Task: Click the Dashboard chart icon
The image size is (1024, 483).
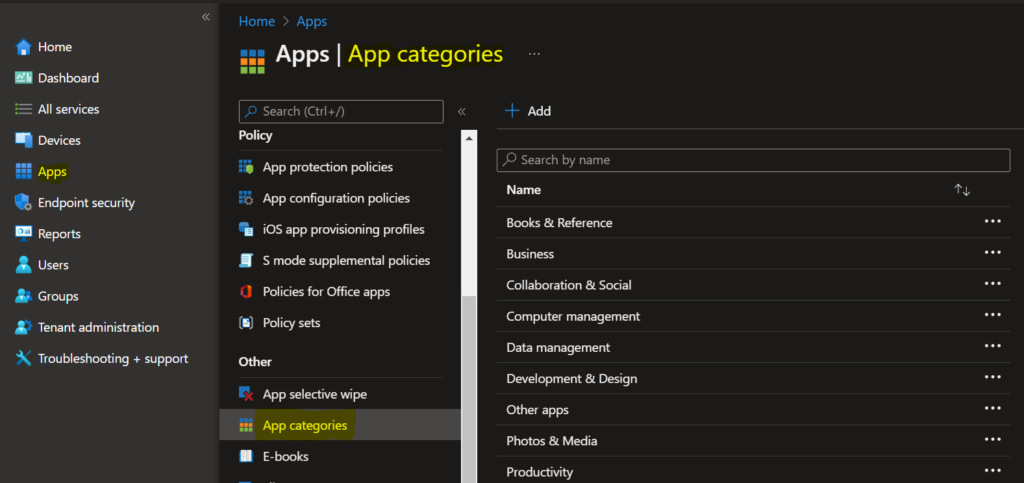Action: point(24,78)
